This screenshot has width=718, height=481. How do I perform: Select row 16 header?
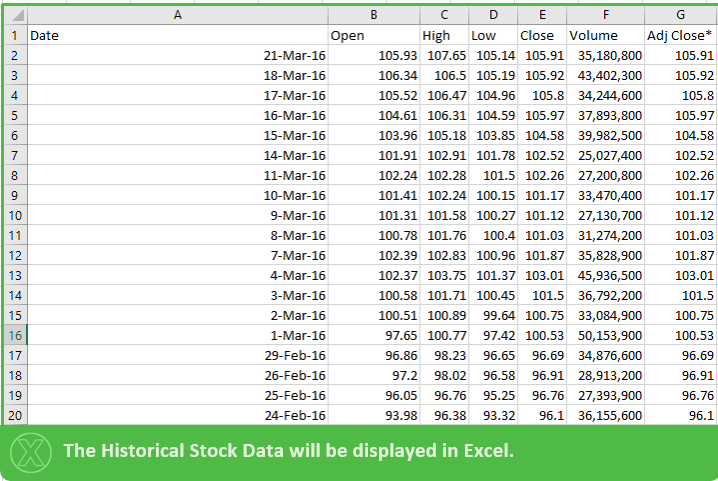click(16, 335)
